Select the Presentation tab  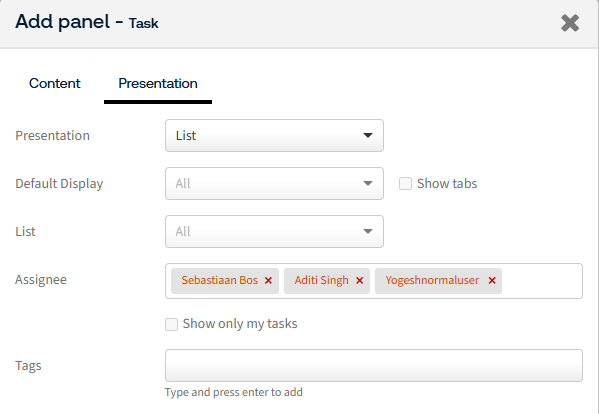point(158,83)
